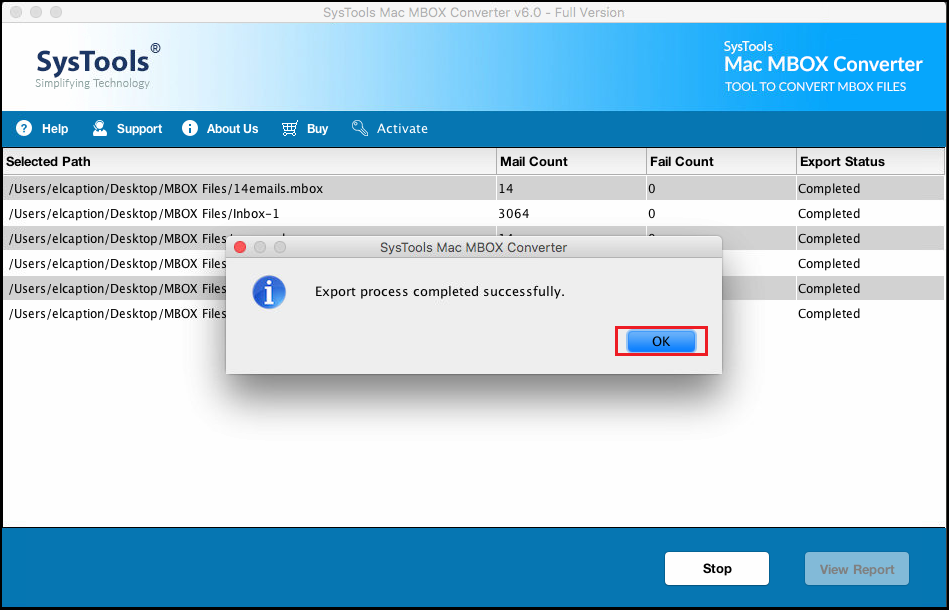Select the Activate key icon
The width and height of the screenshot is (949, 610).
pyautogui.click(x=360, y=128)
